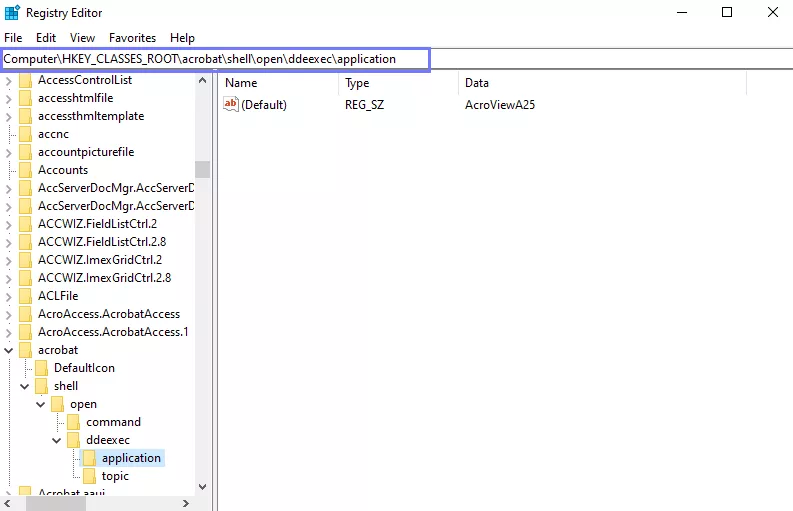Expand the ACLFile key
The height and width of the screenshot is (511, 793).
(x=9, y=296)
